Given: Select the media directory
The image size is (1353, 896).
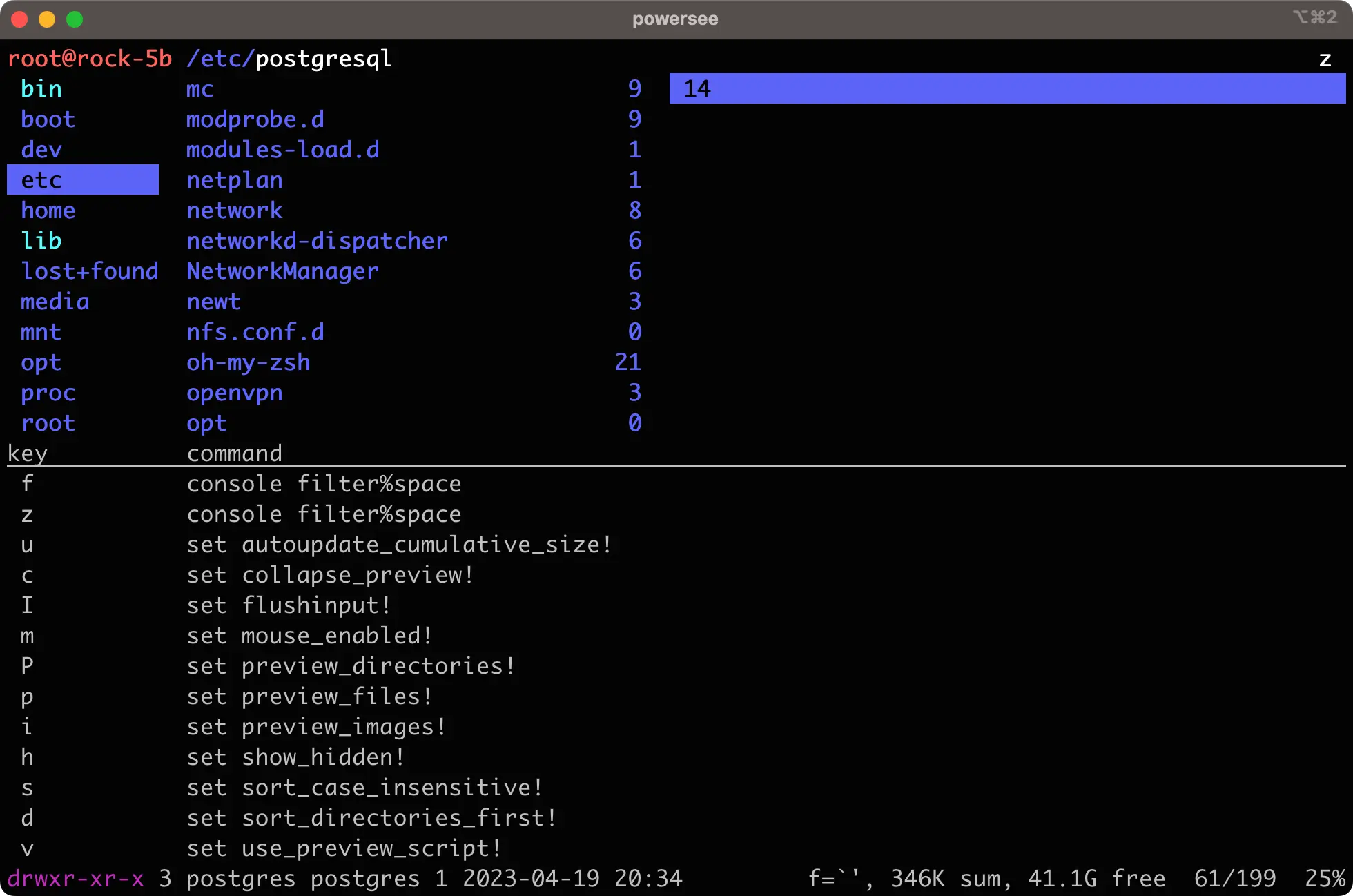Looking at the screenshot, I should click(x=55, y=302).
